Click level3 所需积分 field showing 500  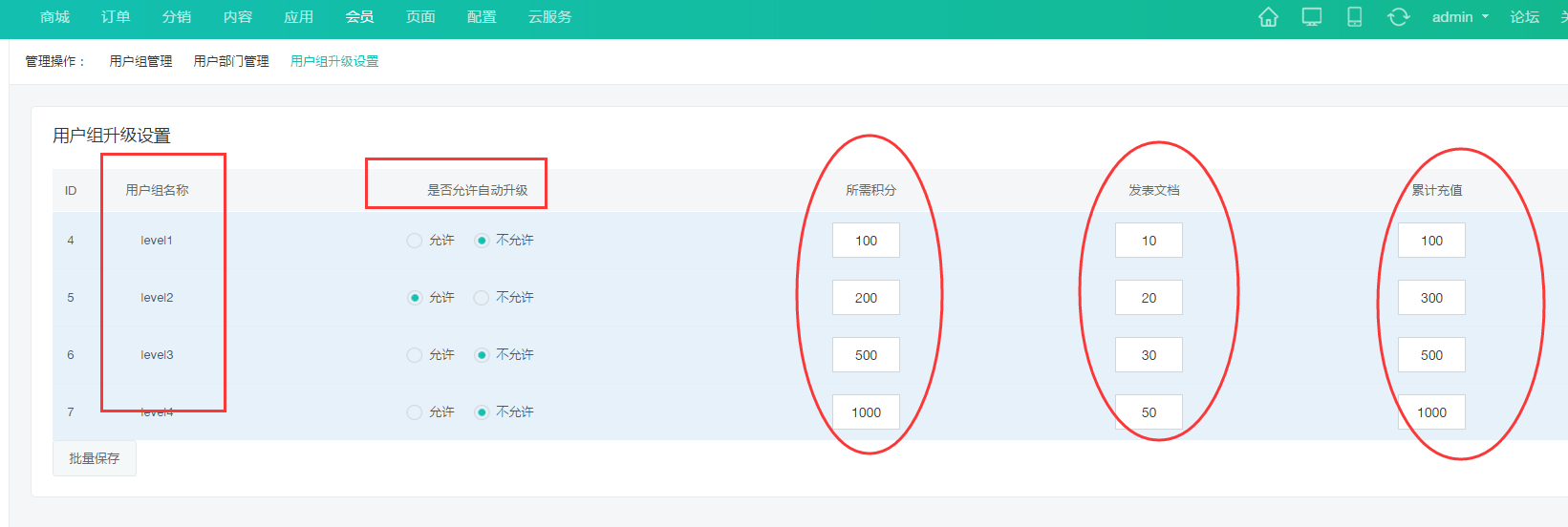coord(866,355)
